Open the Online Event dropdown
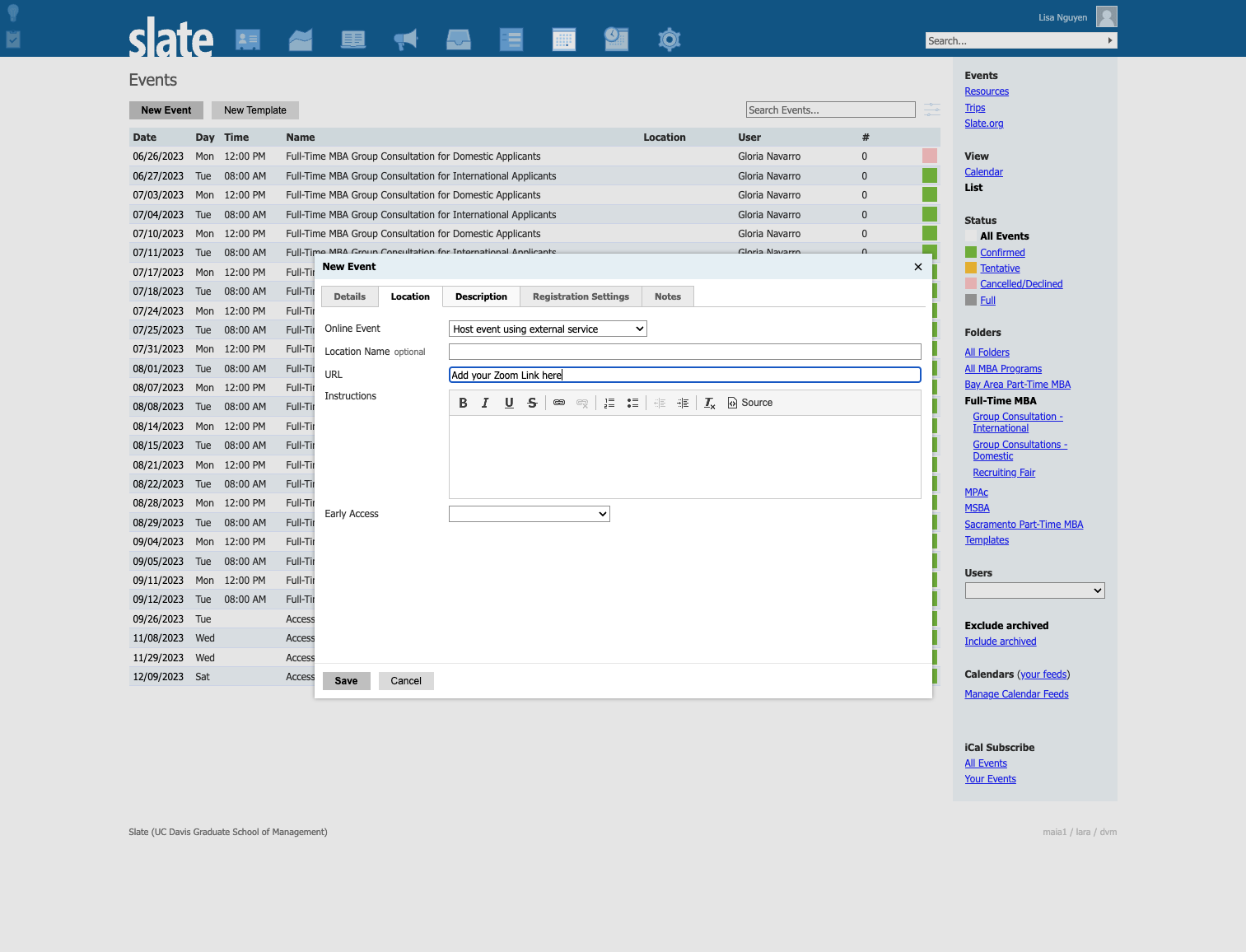This screenshot has width=1246, height=952. pos(548,329)
